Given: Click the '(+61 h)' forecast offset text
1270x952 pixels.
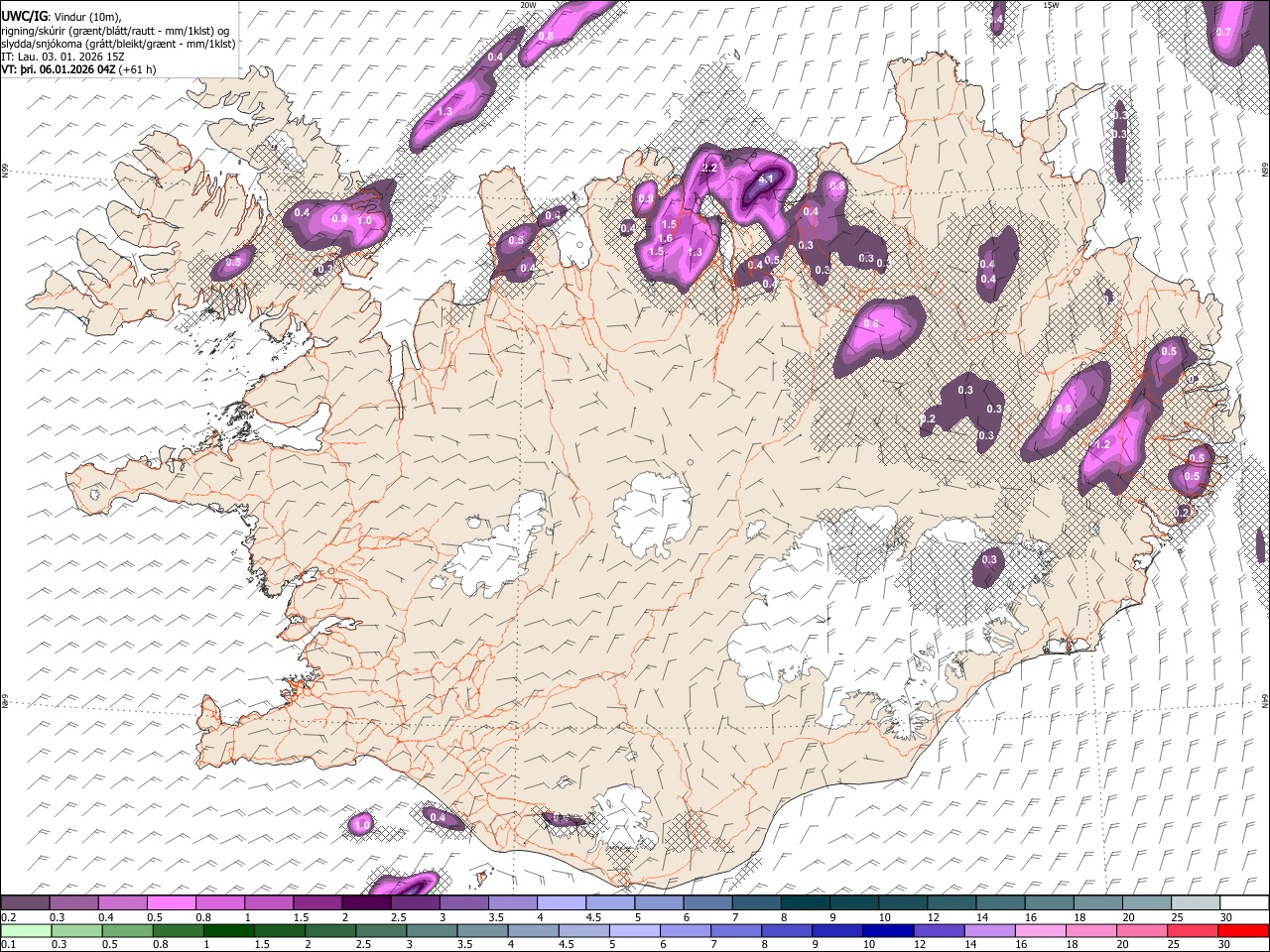Looking at the screenshot, I should coord(137,69).
